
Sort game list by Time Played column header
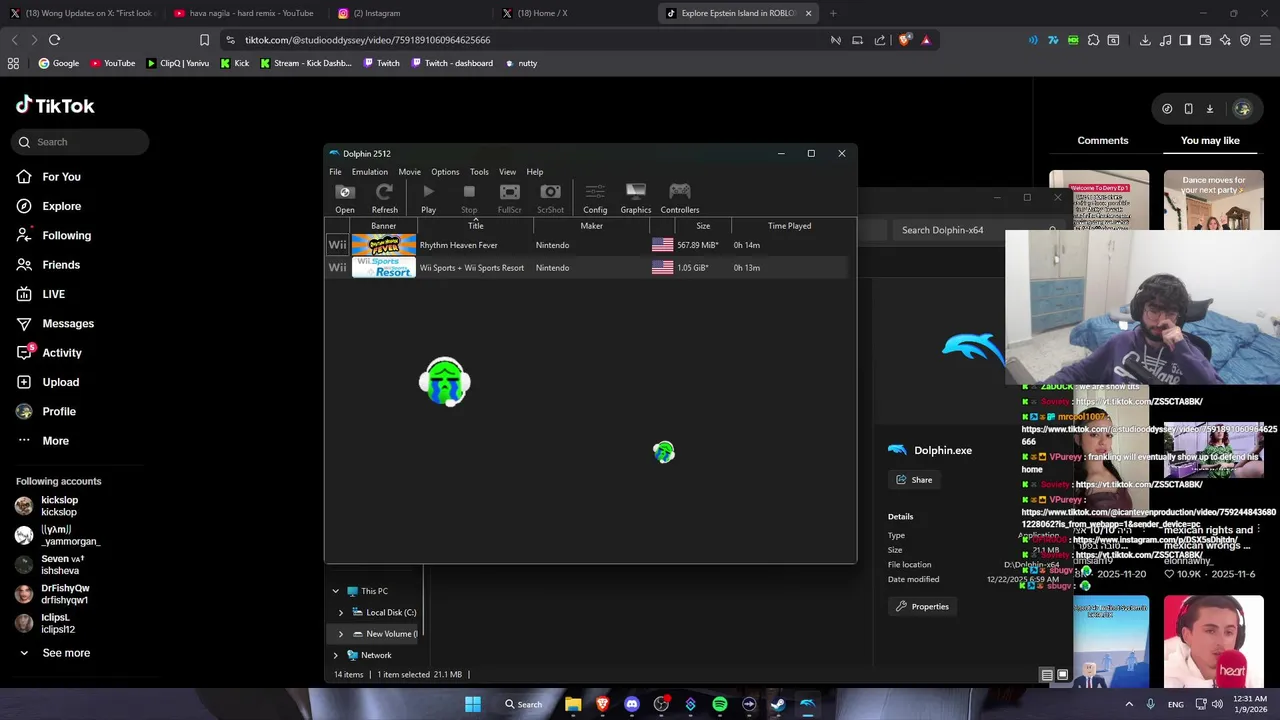point(789,226)
